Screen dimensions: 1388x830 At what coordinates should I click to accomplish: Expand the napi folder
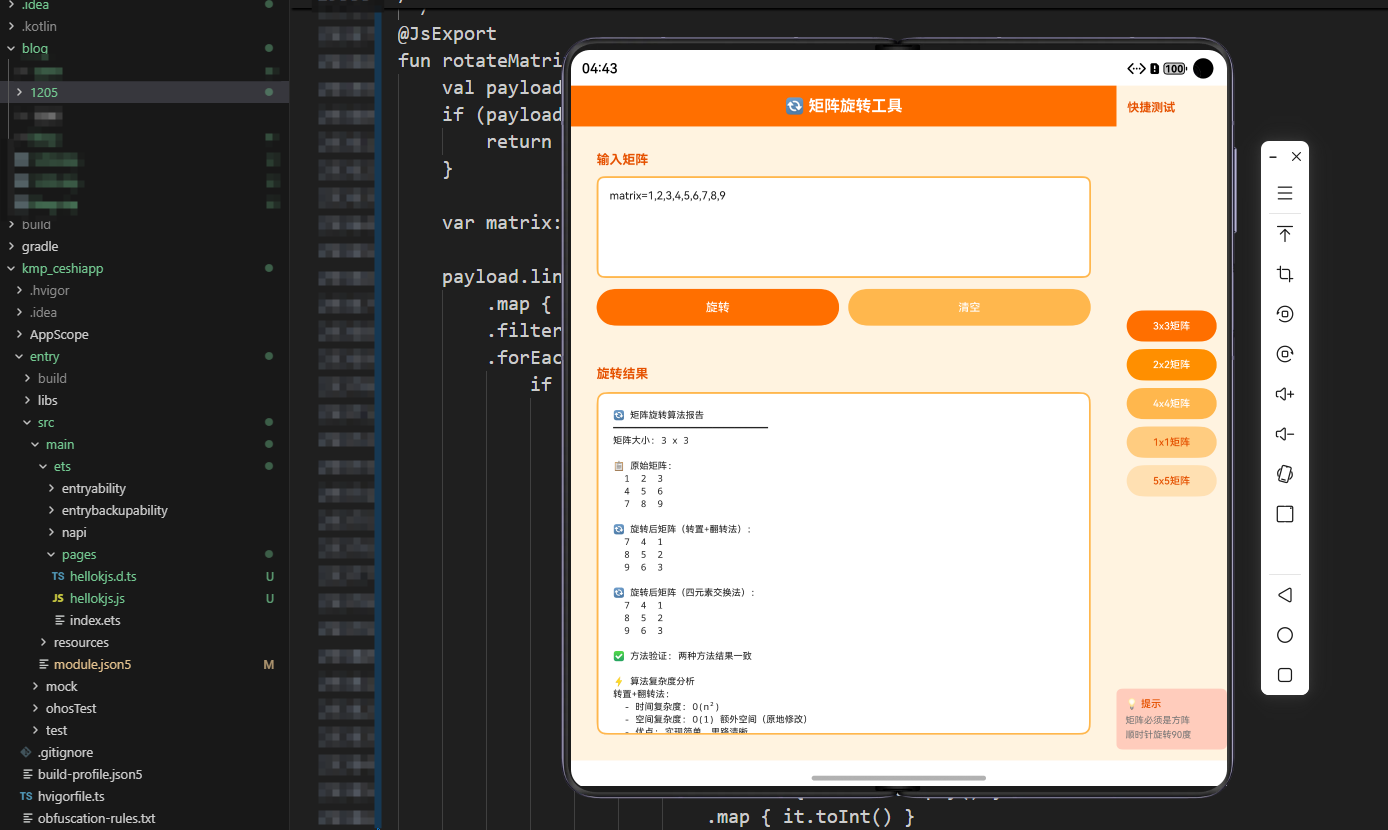(x=51, y=532)
